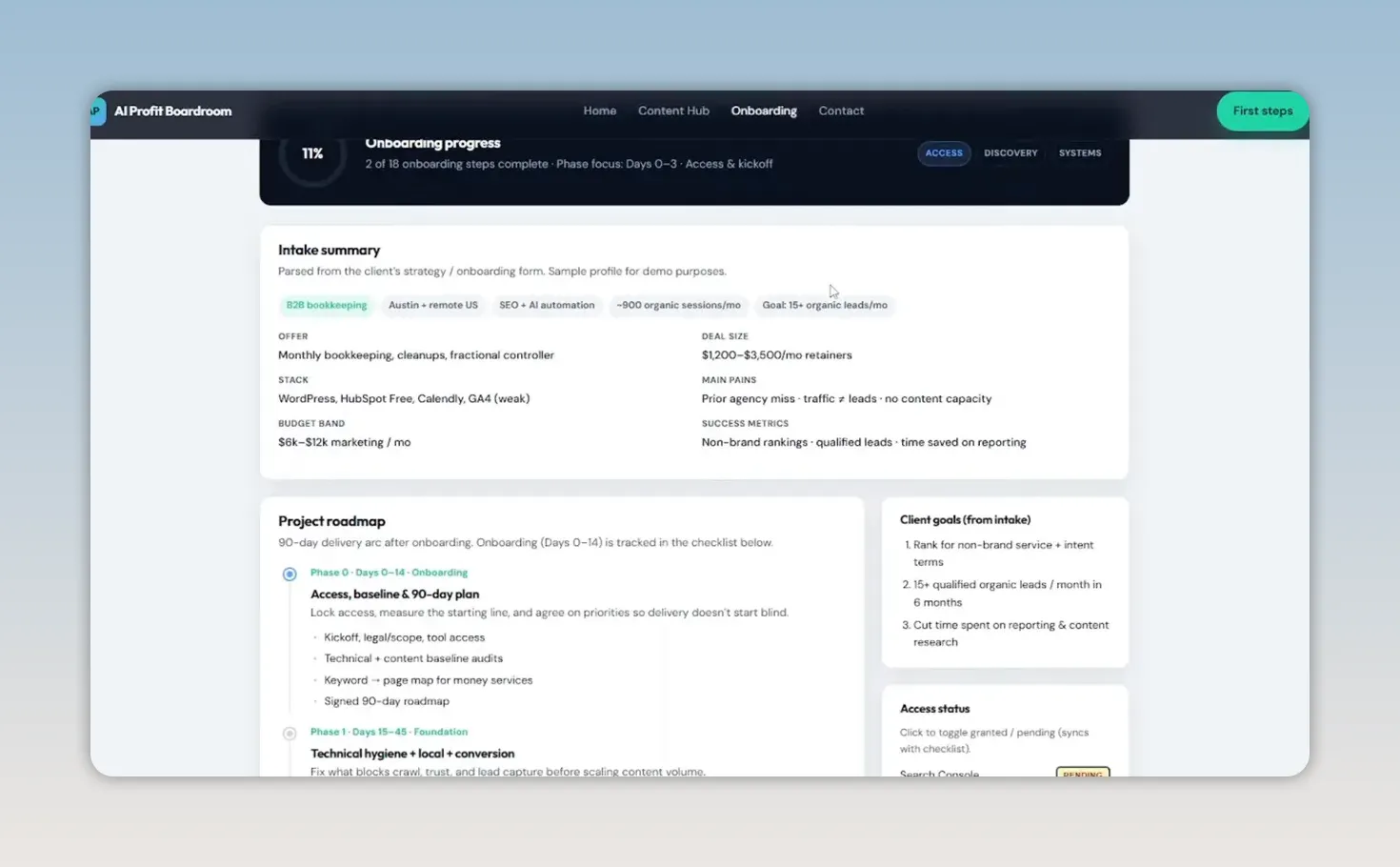
Task: Click the Goal: 15+ organic leads/mo chip
Action: [x=825, y=305]
